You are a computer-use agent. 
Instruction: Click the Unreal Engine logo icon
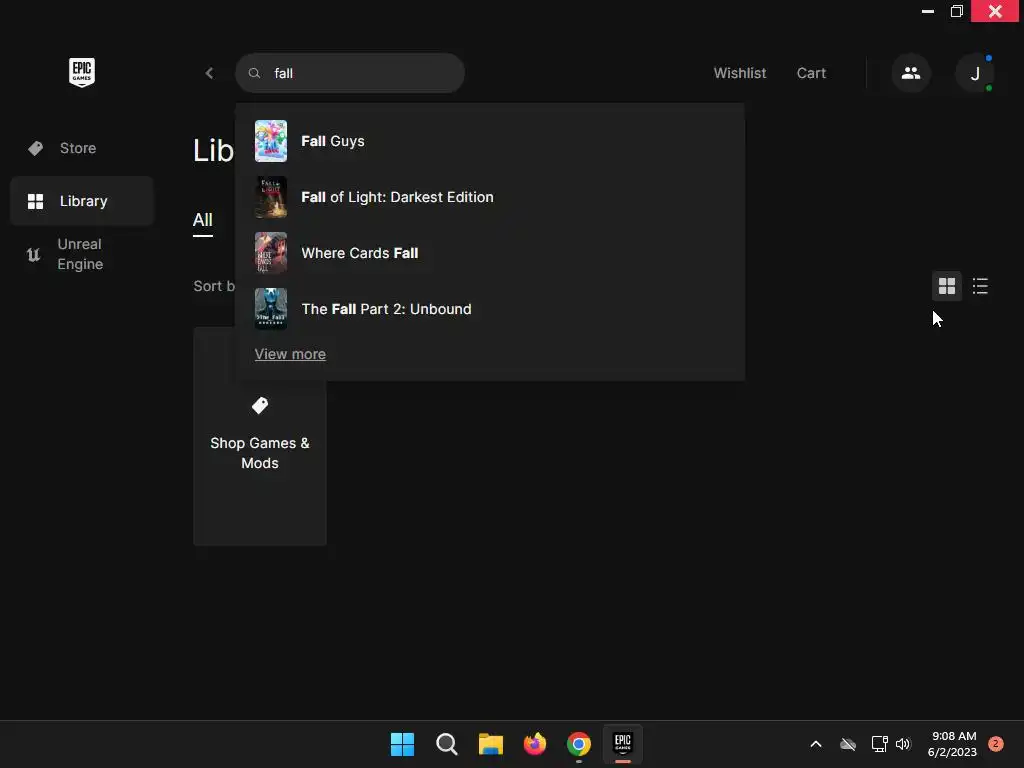pyautogui.click(x=33, y=255)
